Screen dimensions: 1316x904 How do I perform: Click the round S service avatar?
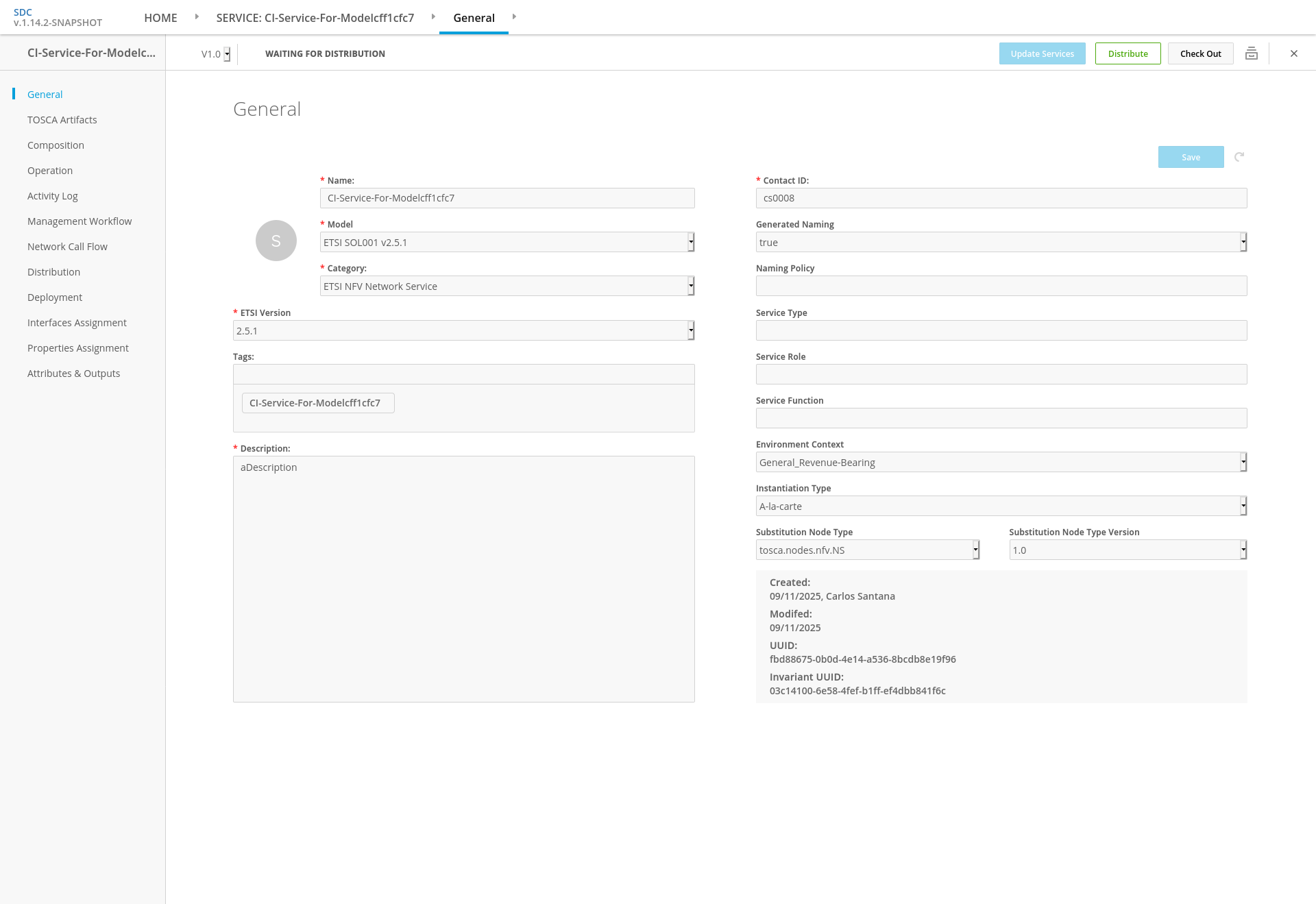pyautogui.click(x=276, y=241)
